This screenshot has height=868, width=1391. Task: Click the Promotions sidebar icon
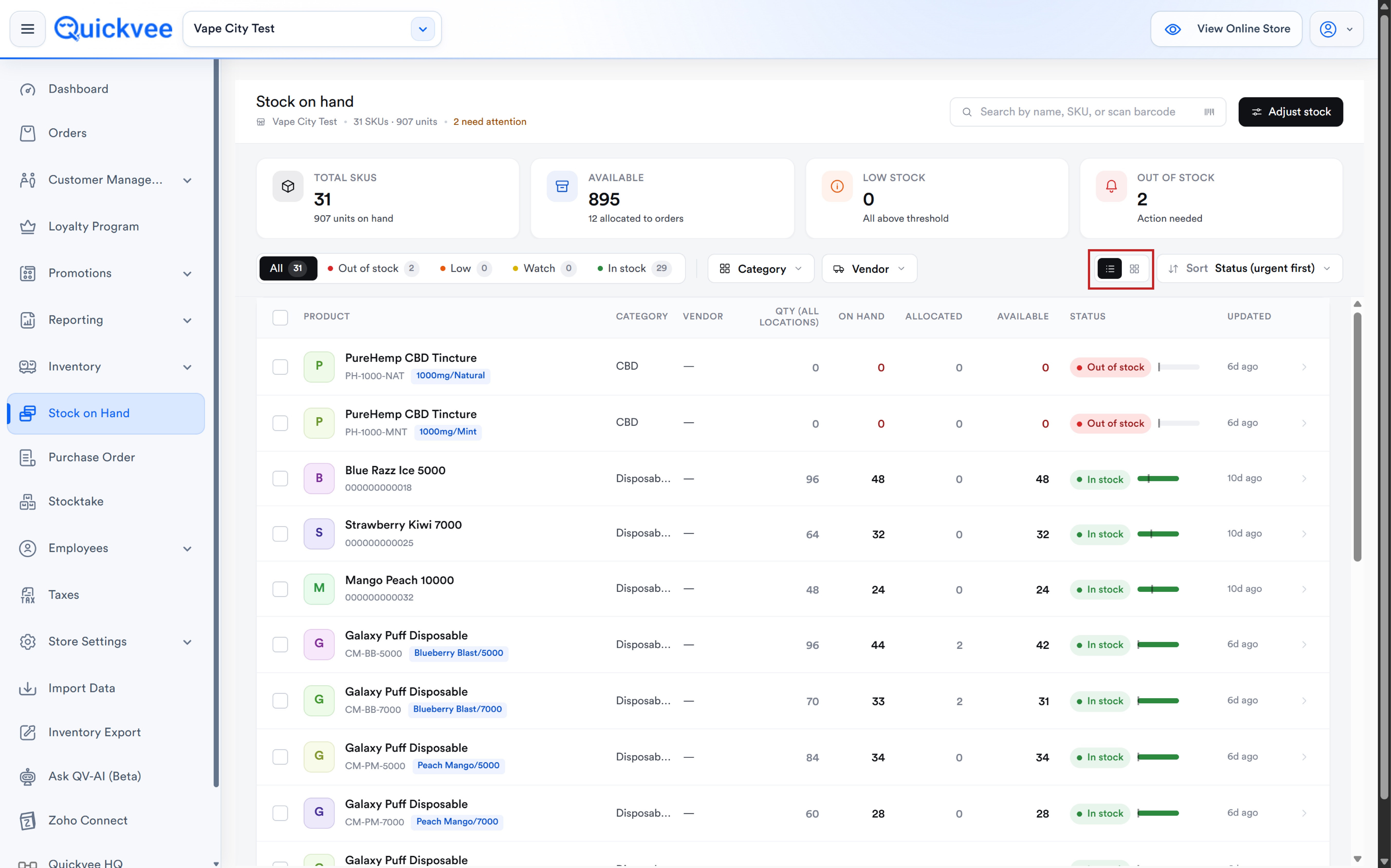tap(27, 273)
